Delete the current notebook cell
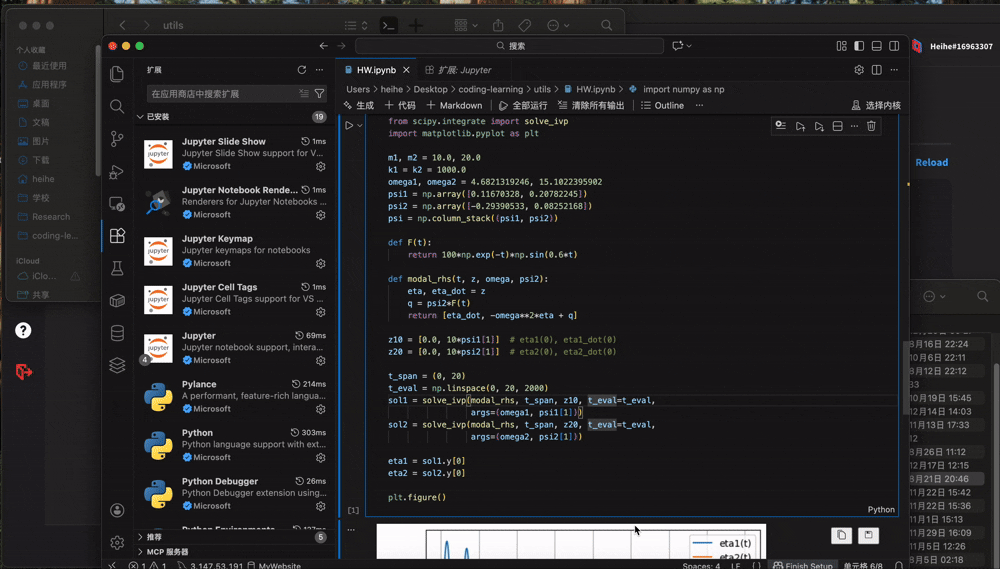The width and height of the screenshot is (1000, 569). (x=871, y=127)
